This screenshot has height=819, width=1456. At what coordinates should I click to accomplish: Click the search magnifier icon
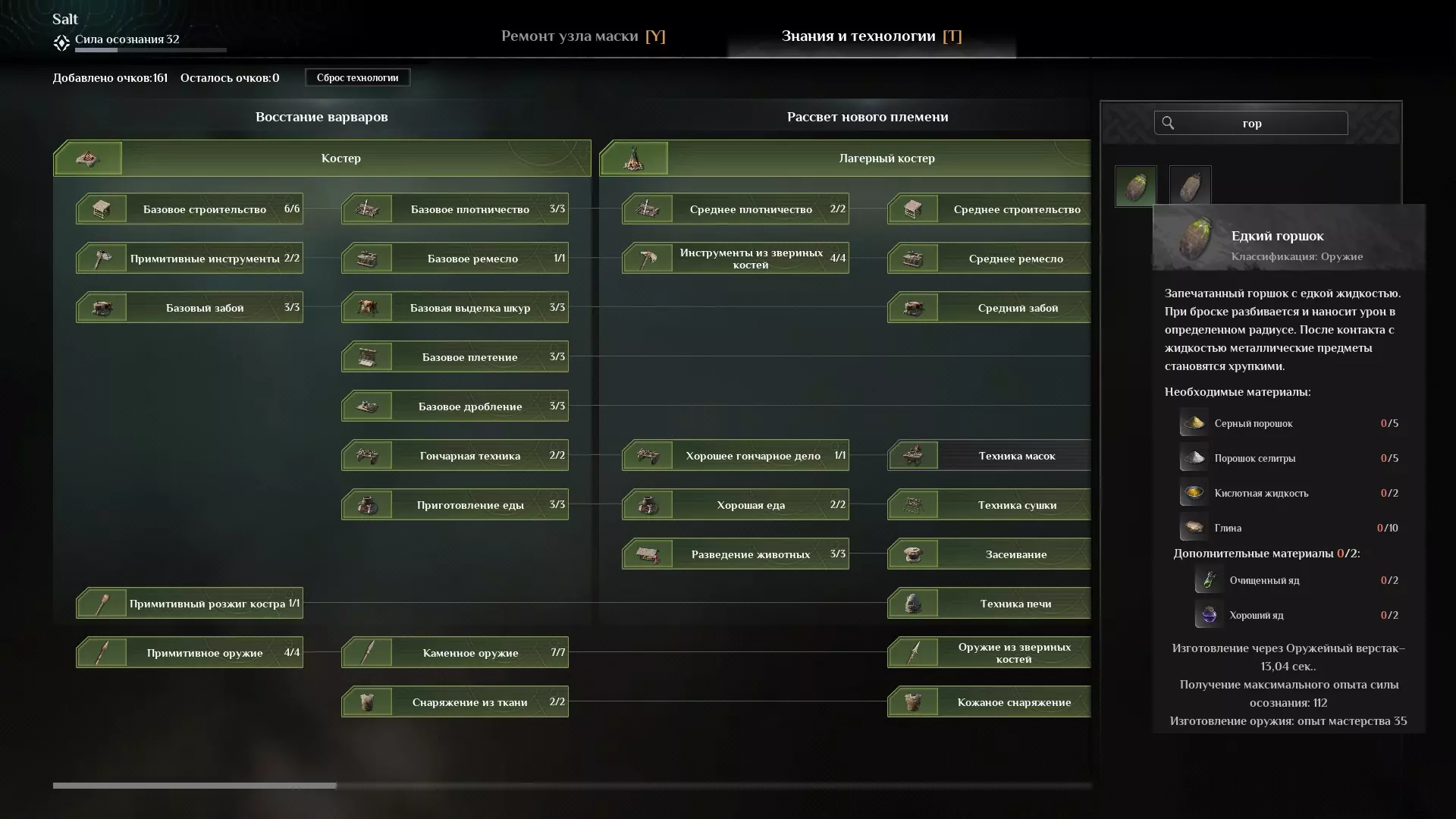click(1168, 123)
